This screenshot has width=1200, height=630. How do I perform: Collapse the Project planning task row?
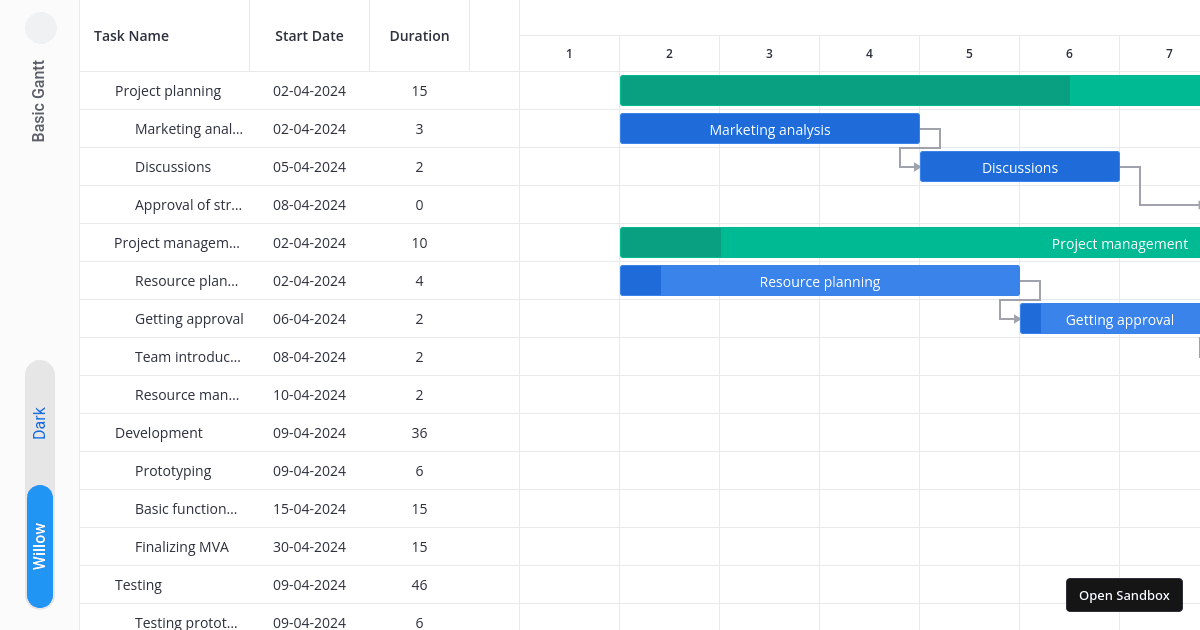(102, 91)
